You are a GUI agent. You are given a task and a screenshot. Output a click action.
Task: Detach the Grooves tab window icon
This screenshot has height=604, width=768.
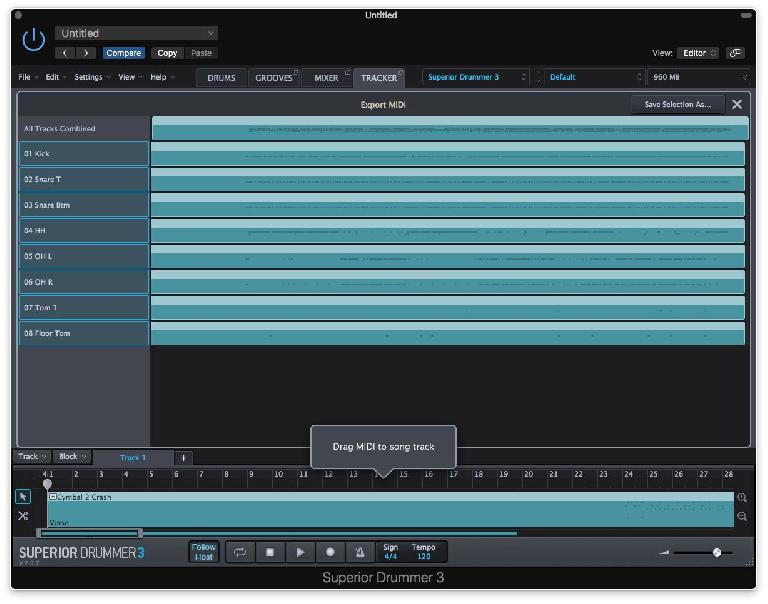[295, 72]
